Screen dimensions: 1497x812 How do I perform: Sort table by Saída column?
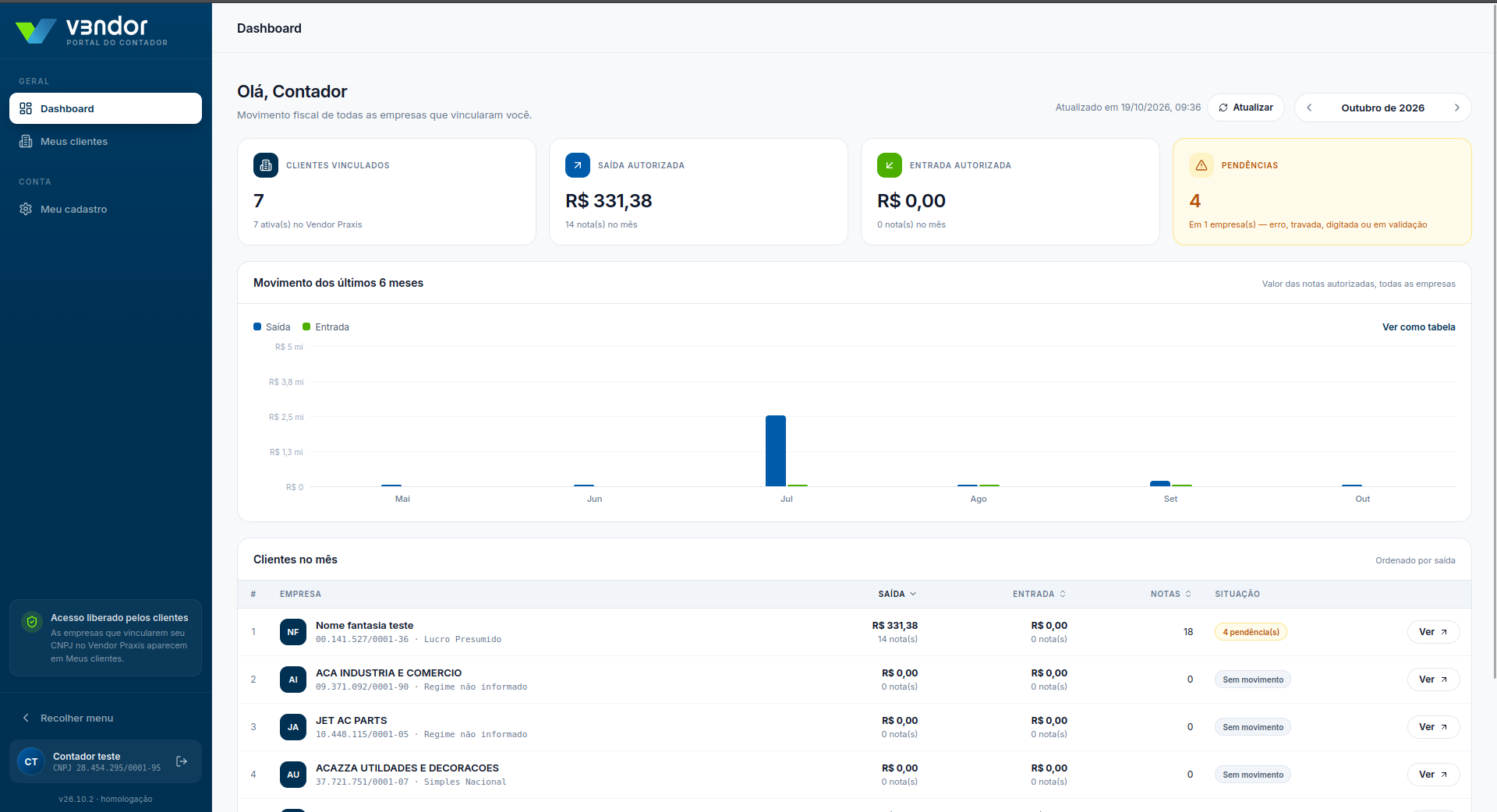pyautogui.click(x=897, y=594)
